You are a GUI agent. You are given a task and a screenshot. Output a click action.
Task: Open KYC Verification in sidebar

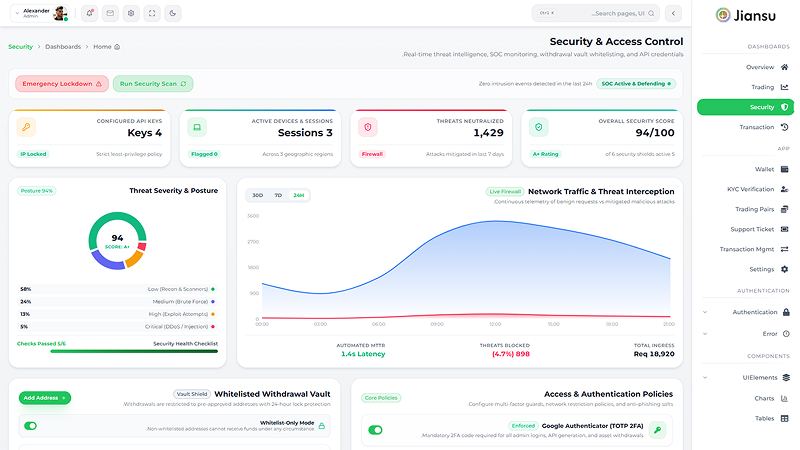click(x=745, y=189)
